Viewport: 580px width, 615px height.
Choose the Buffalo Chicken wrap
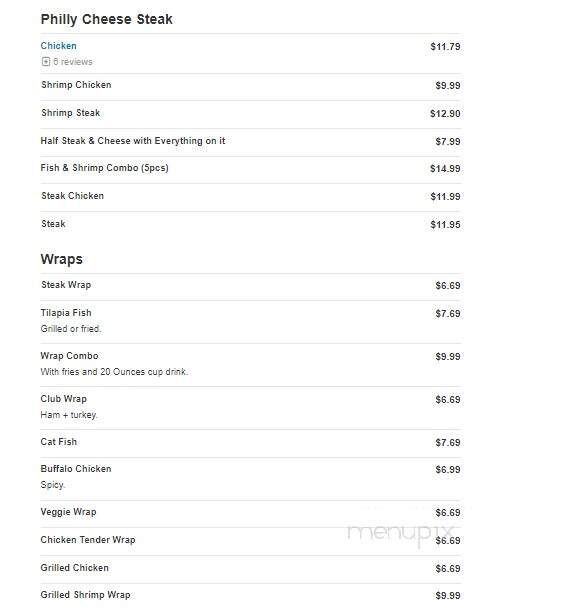(x=76, y=469)
